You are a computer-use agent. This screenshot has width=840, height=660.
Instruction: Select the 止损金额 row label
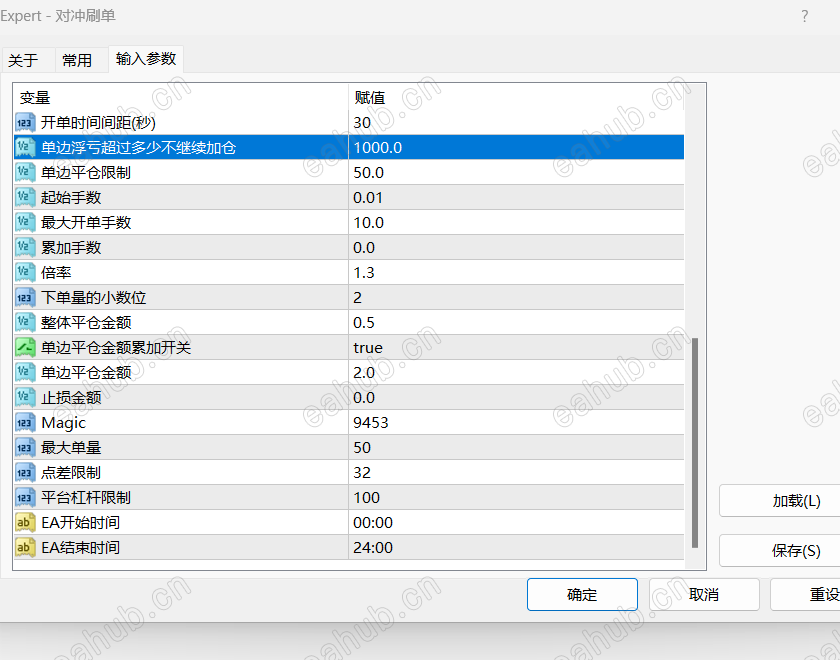[71, 398]
